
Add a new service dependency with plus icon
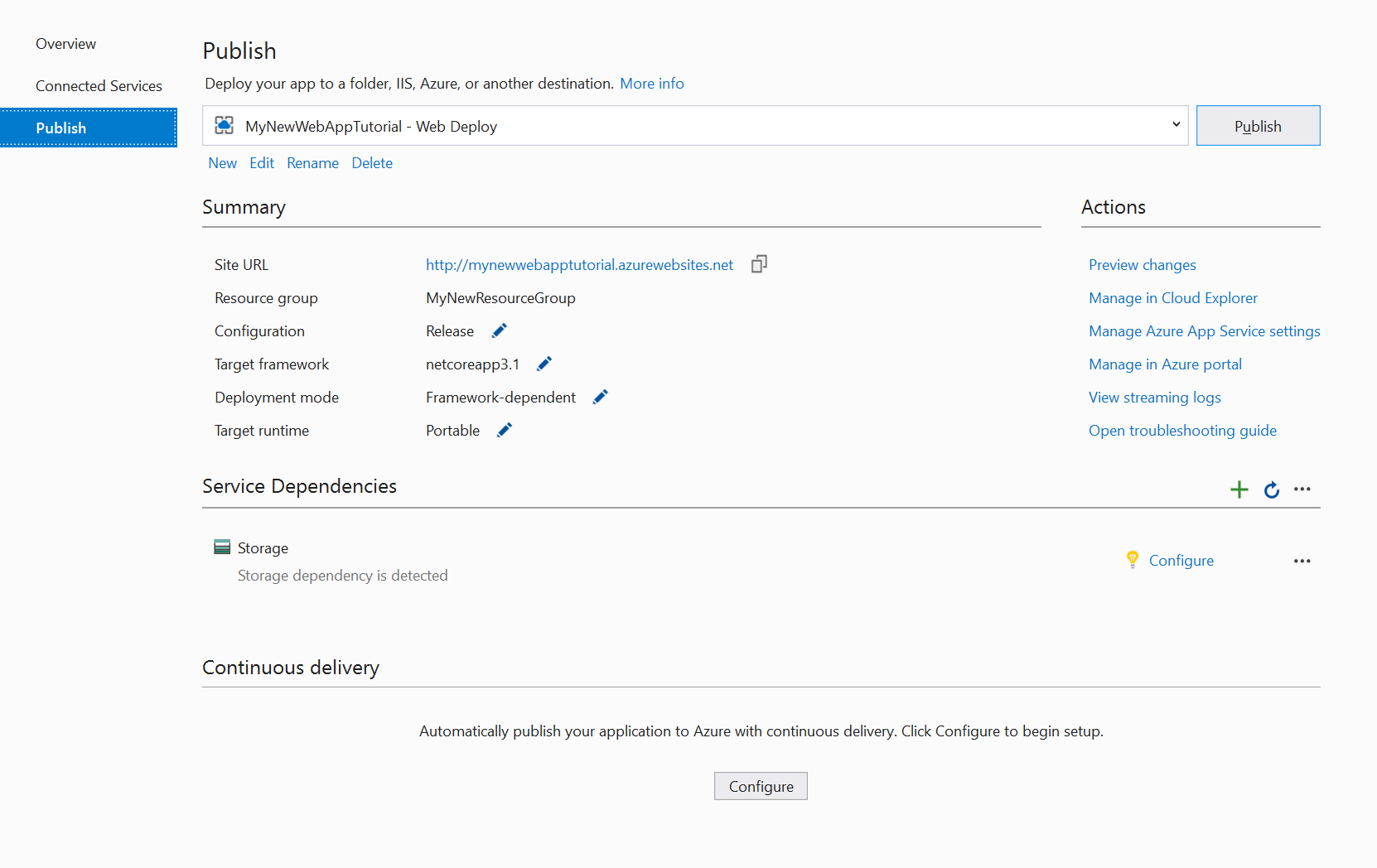(x=1239, y=489)
